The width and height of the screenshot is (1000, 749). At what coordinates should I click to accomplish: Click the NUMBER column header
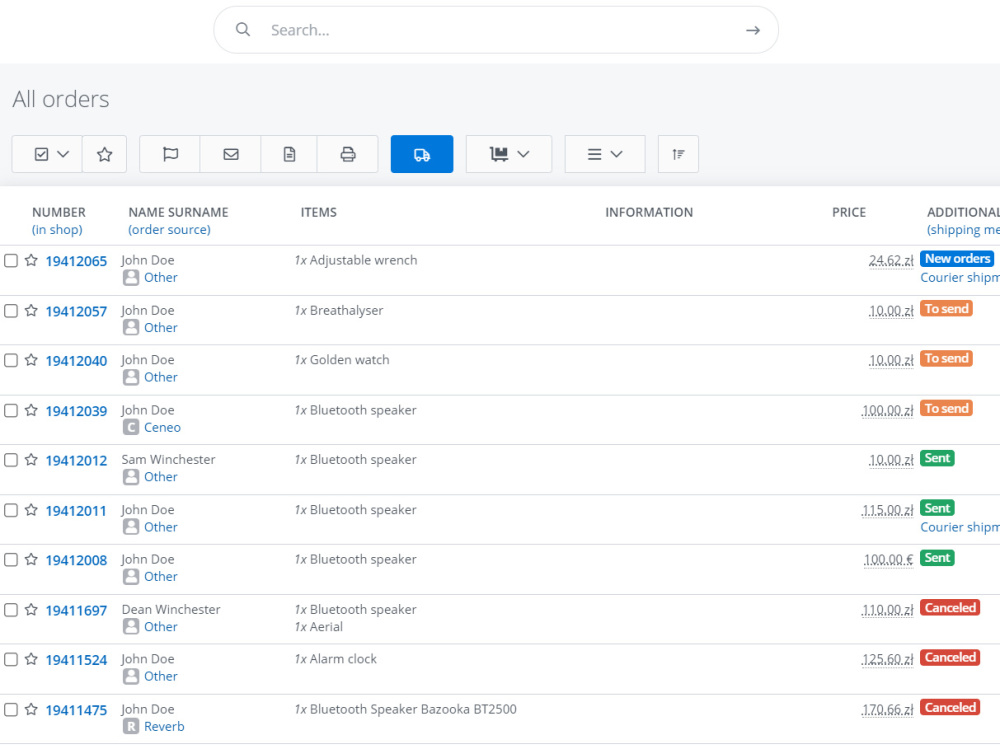tap(59, 212)
